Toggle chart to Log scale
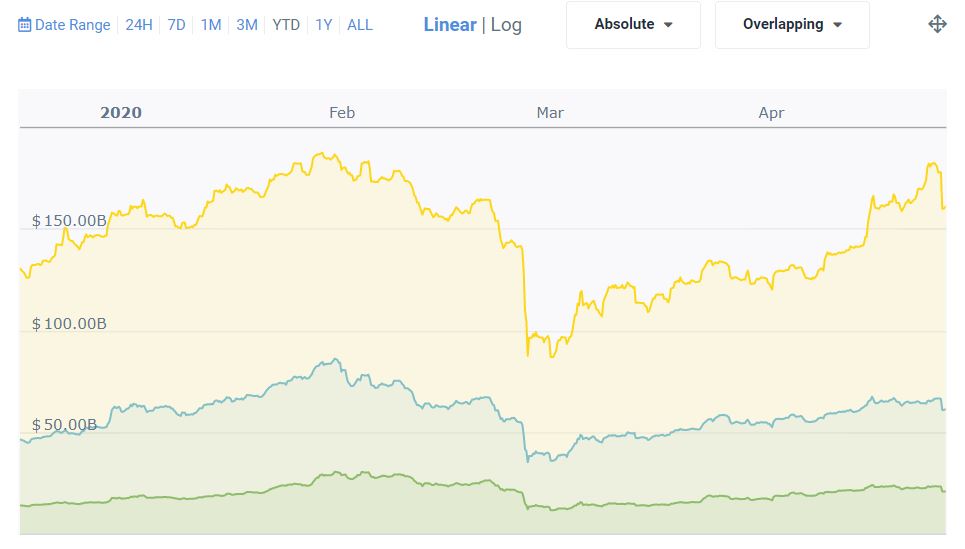 [506, 24]
